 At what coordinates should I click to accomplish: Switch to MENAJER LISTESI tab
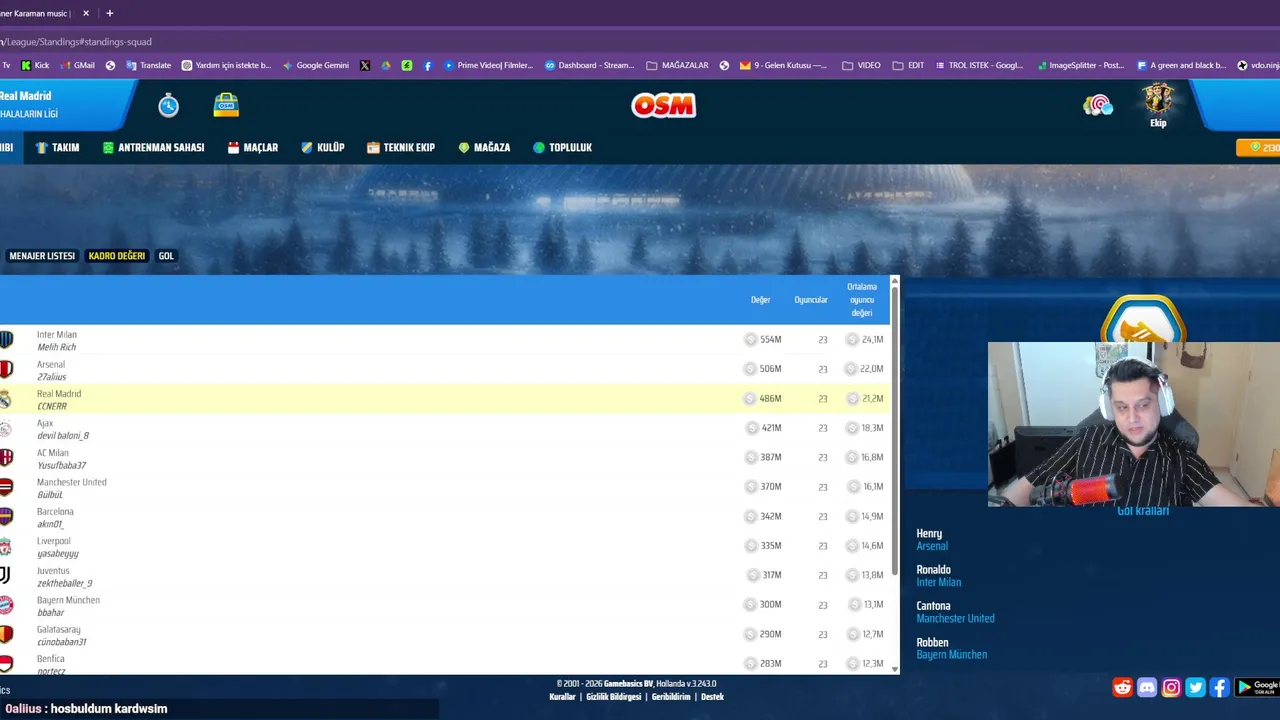pyautogui.click(x=42, y=256)
